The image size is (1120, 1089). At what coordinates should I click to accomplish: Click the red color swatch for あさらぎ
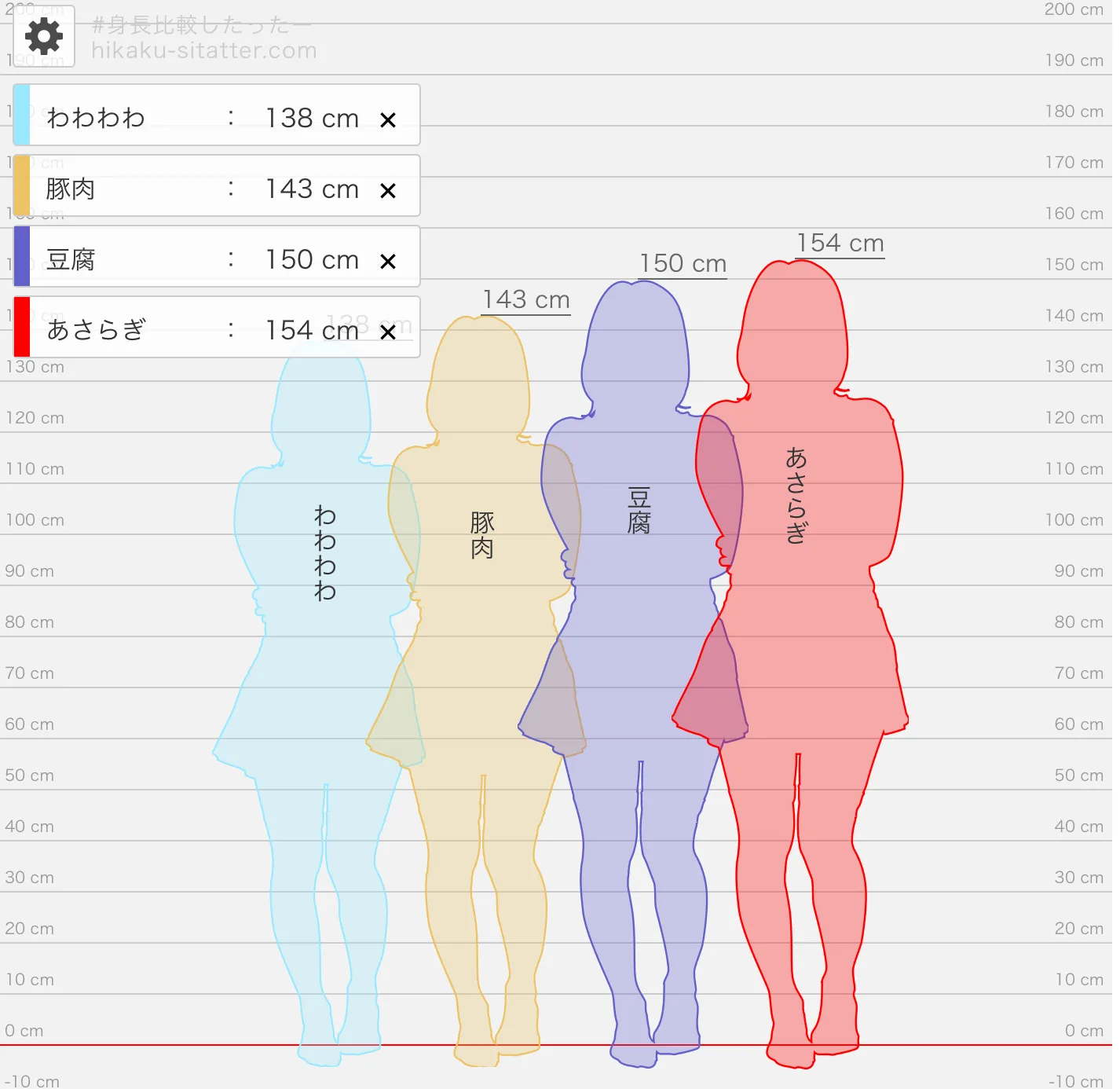pos(22,327)
